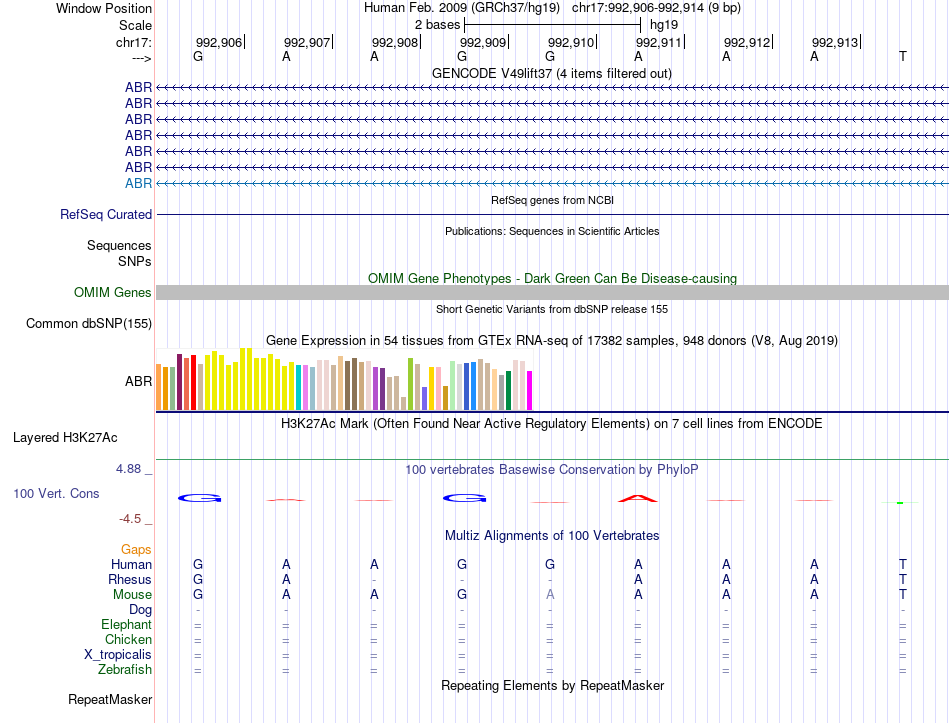Open the RefSeq Curated track label
Image resolution: width=950 pixels, height=723 pixels.
[x=105, y=215]
